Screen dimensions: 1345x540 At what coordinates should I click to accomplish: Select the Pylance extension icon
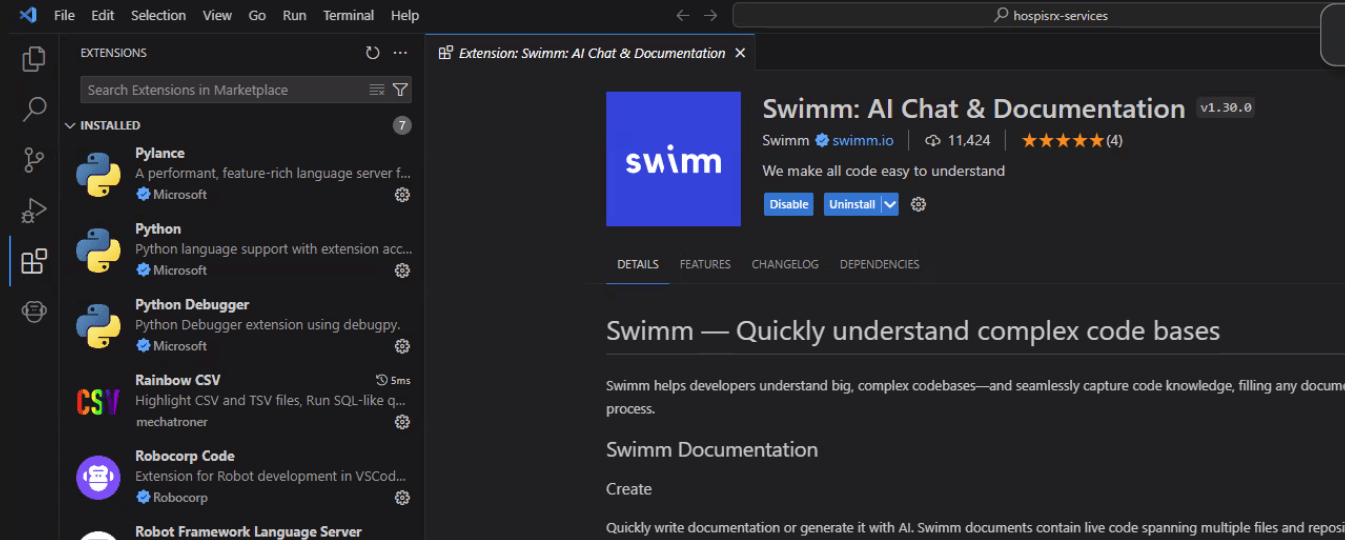click(x=98, y=174)
